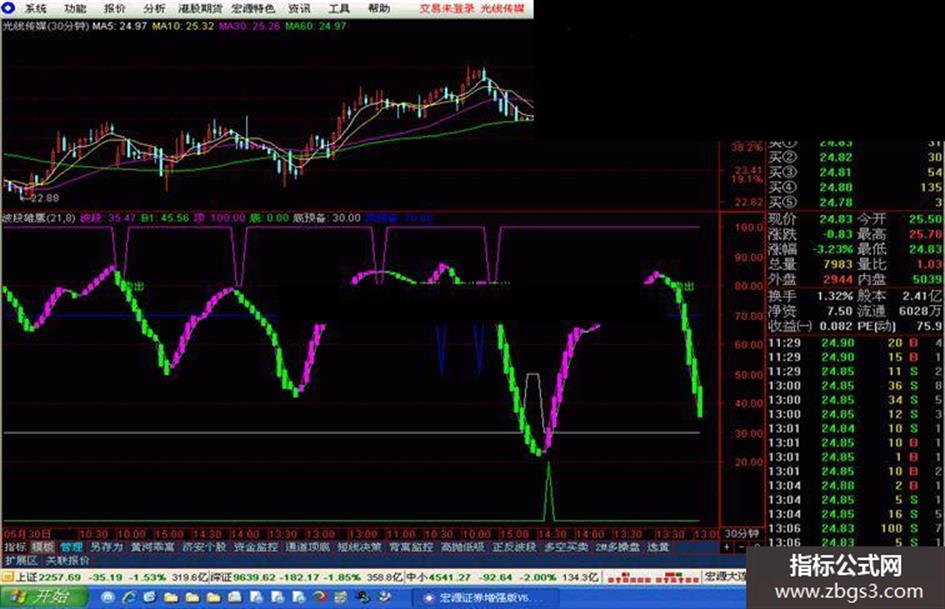Open the 功能 menu
This screenshot has height=609, width=945.
[x=75, y=8]
